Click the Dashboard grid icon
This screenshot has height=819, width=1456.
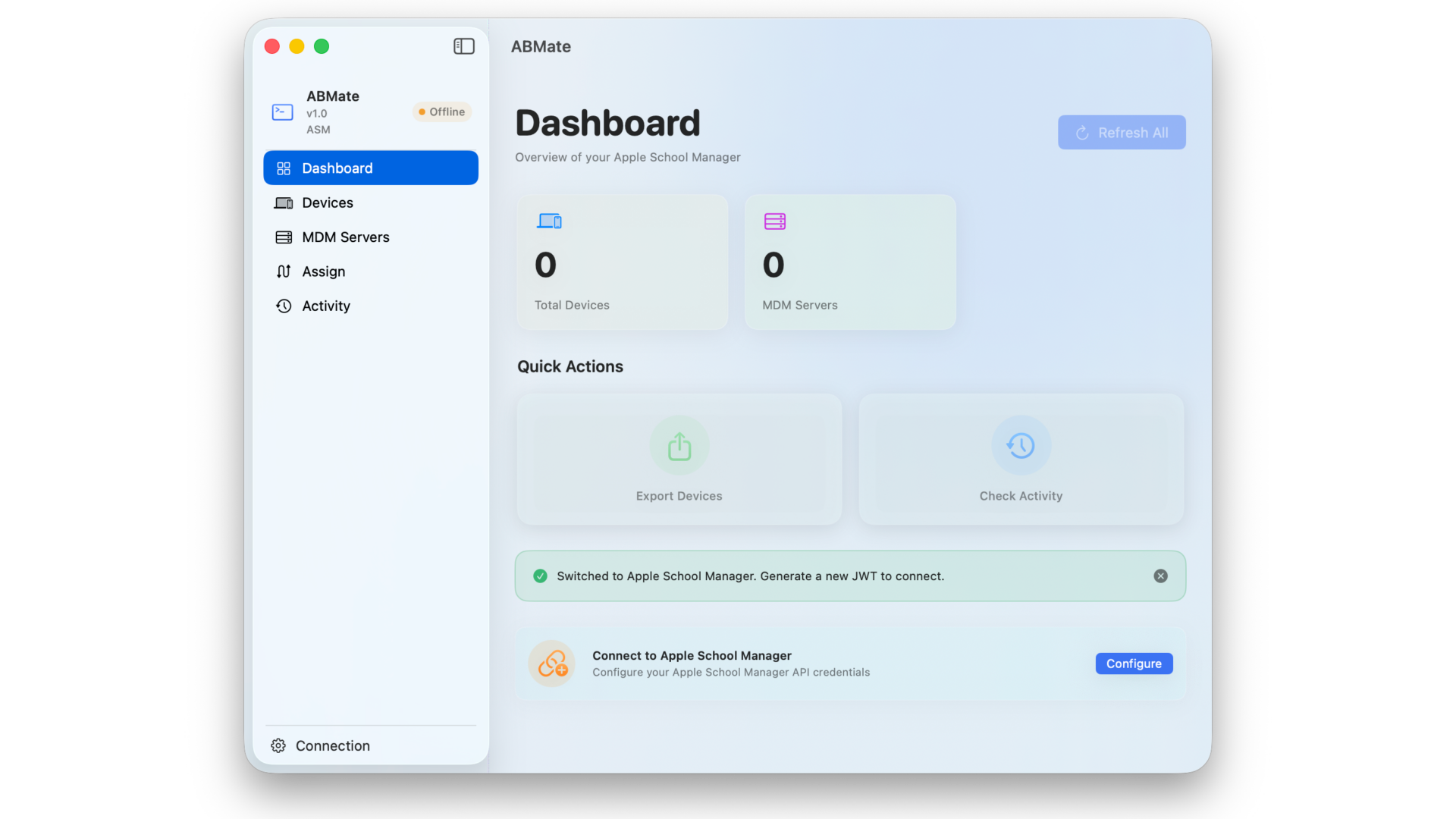pyautogui.click(x=284, y=168)
